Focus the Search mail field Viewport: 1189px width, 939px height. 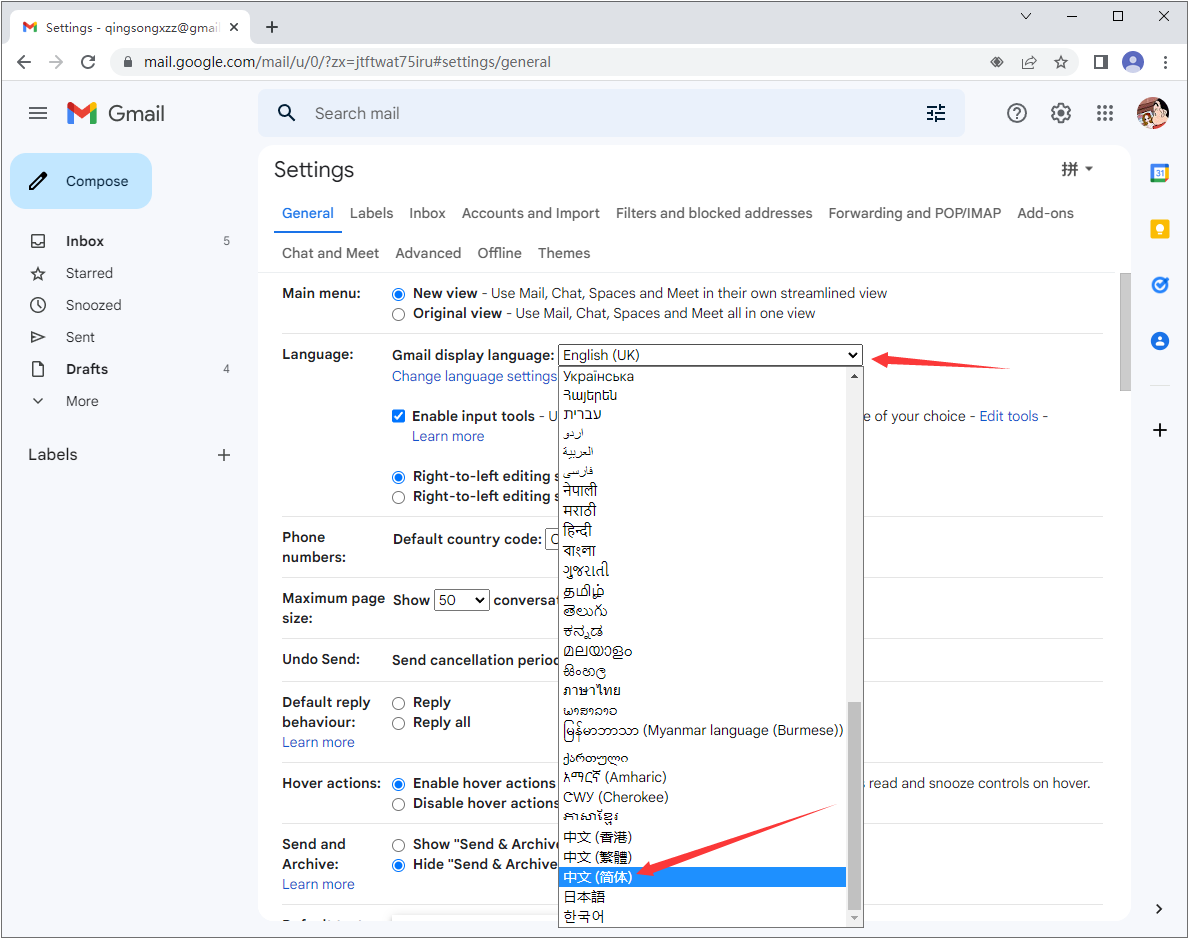pos(611,113)
